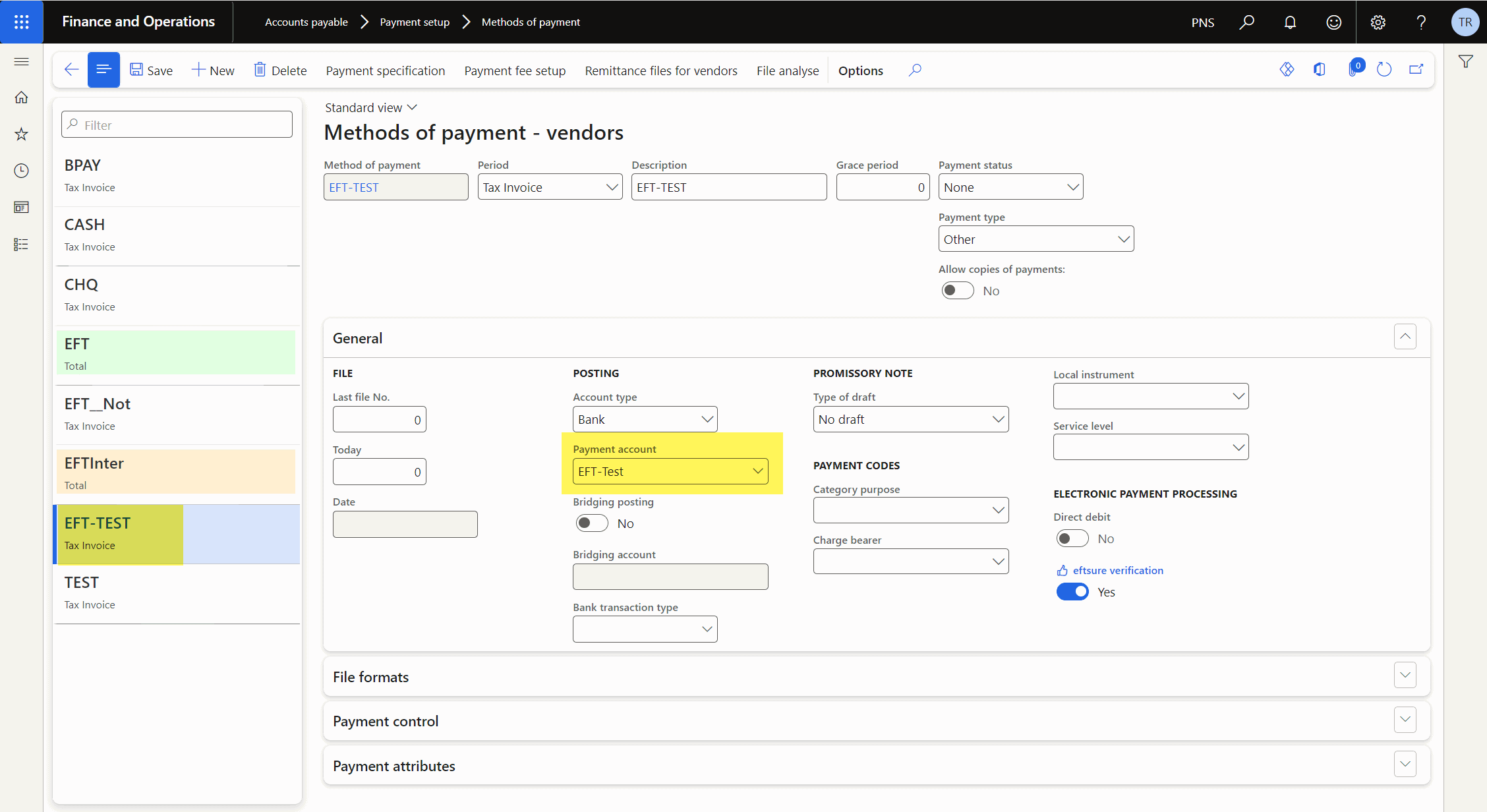The width and height of the screenshot is (1487, 812).
Task: Open Recent clock in sidebar
Action: tap(21, 171)
